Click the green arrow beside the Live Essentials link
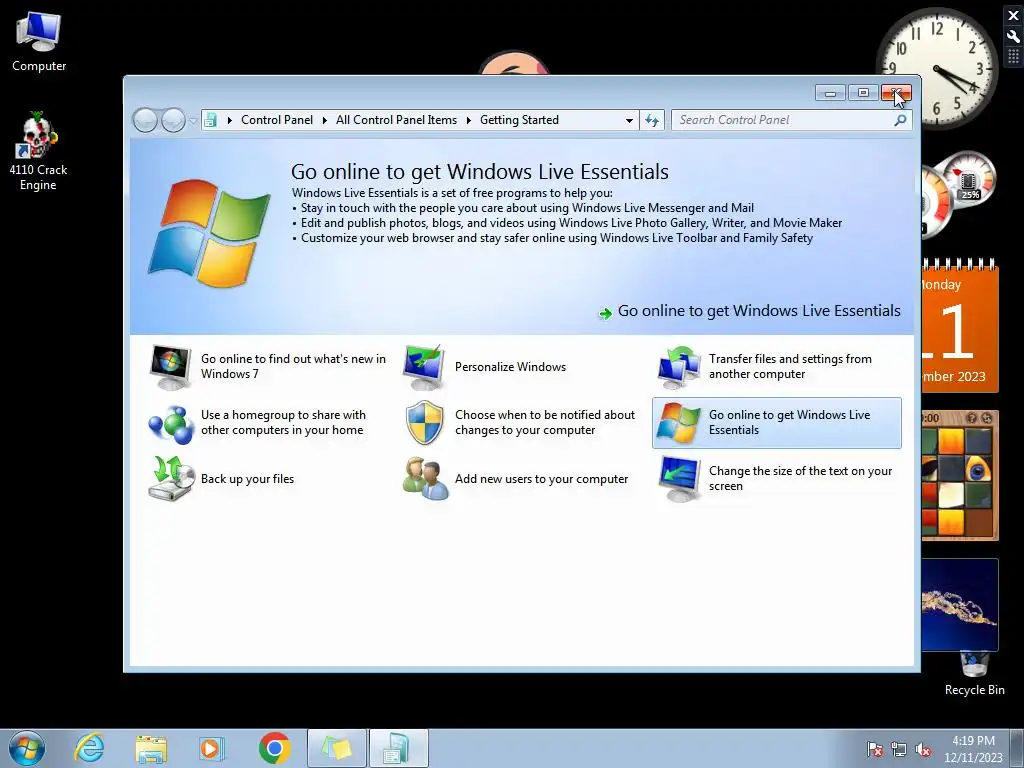The width and height of the screenshot is (1024, 768). coord(605,313)
